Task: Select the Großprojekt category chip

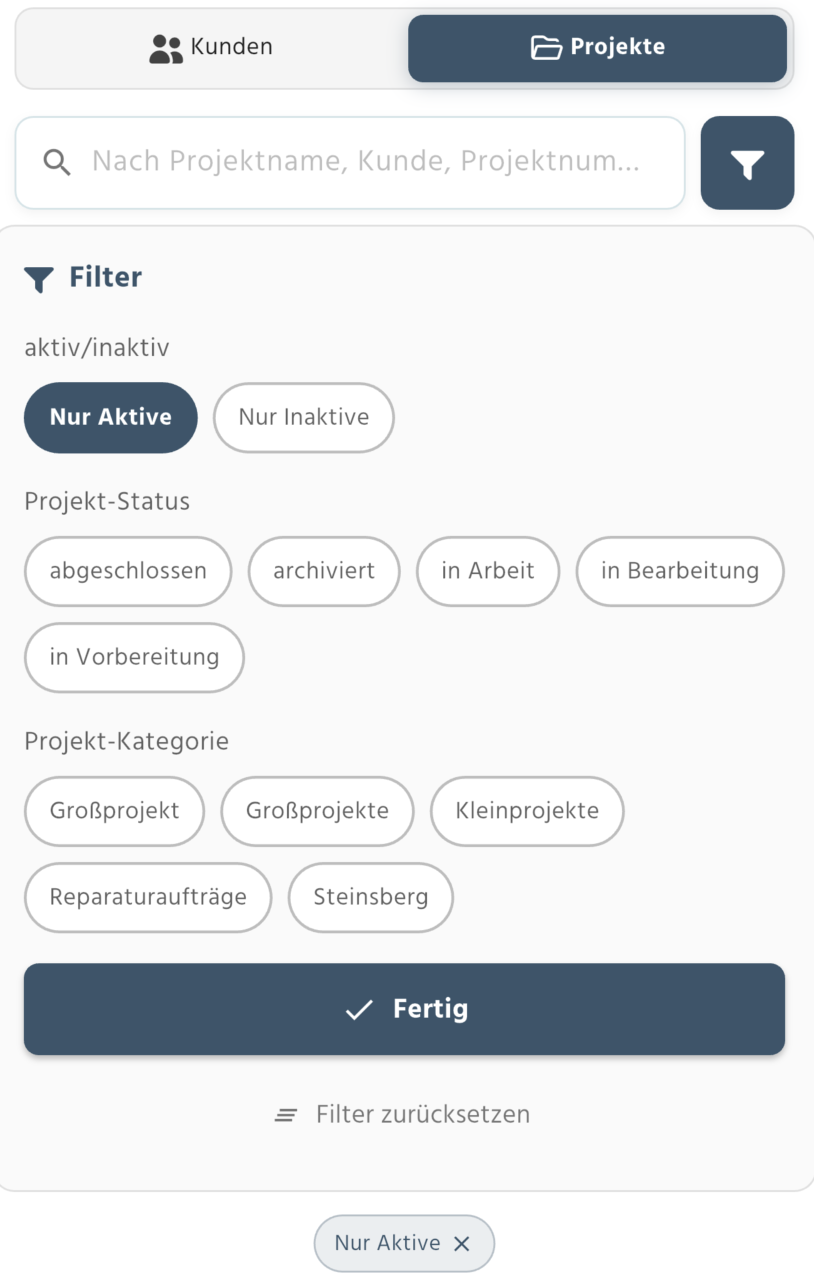Action: pos(114,811)
